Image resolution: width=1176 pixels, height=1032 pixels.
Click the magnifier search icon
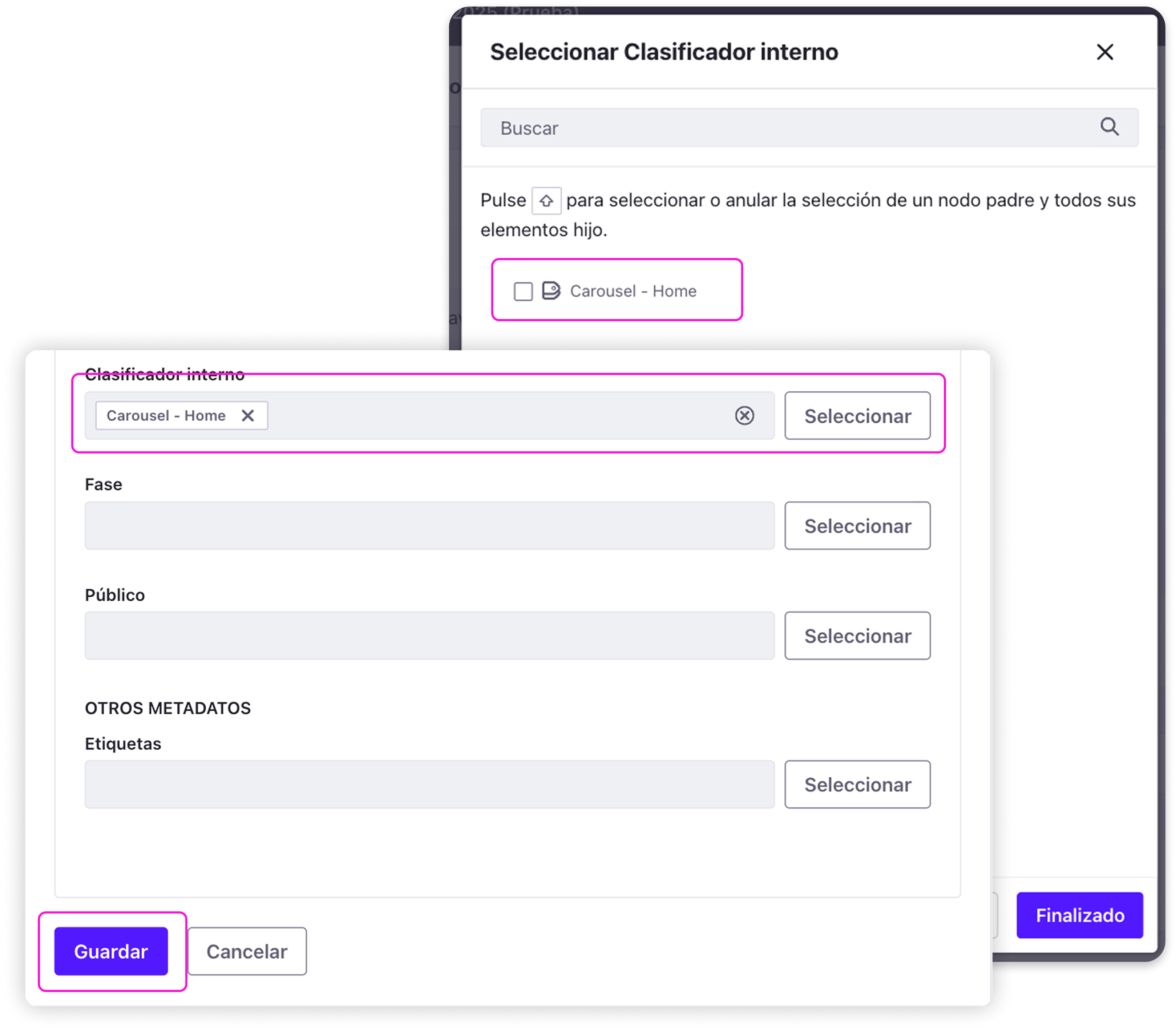(1109, 126)
